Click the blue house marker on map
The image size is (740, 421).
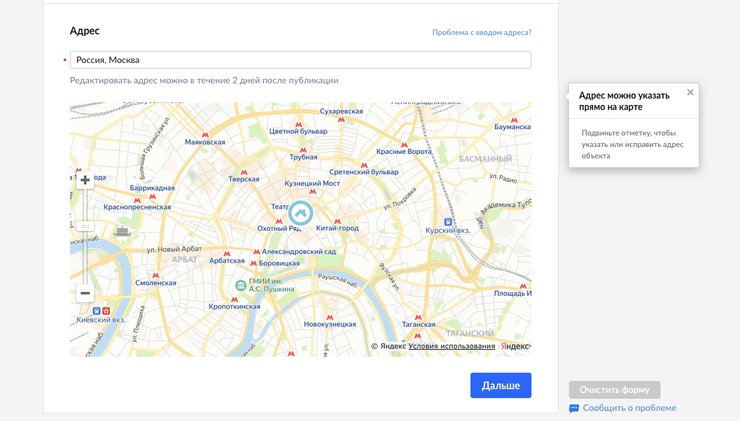pyautogui.click(x=300, y=213)
